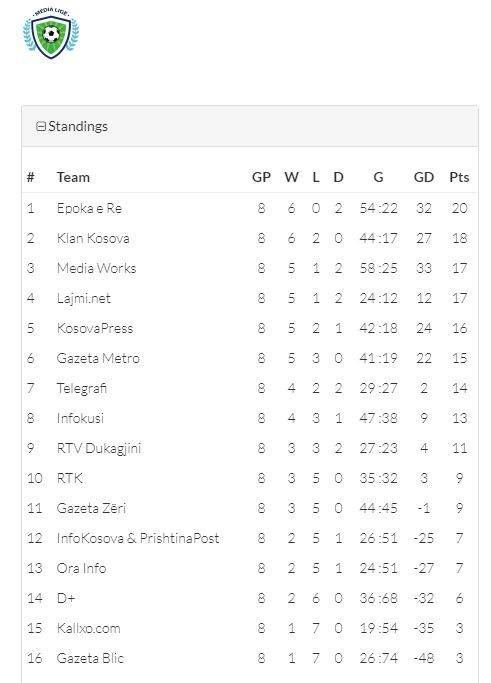
Task: Open the Kallxo.com team
Action: coord(88,629)
